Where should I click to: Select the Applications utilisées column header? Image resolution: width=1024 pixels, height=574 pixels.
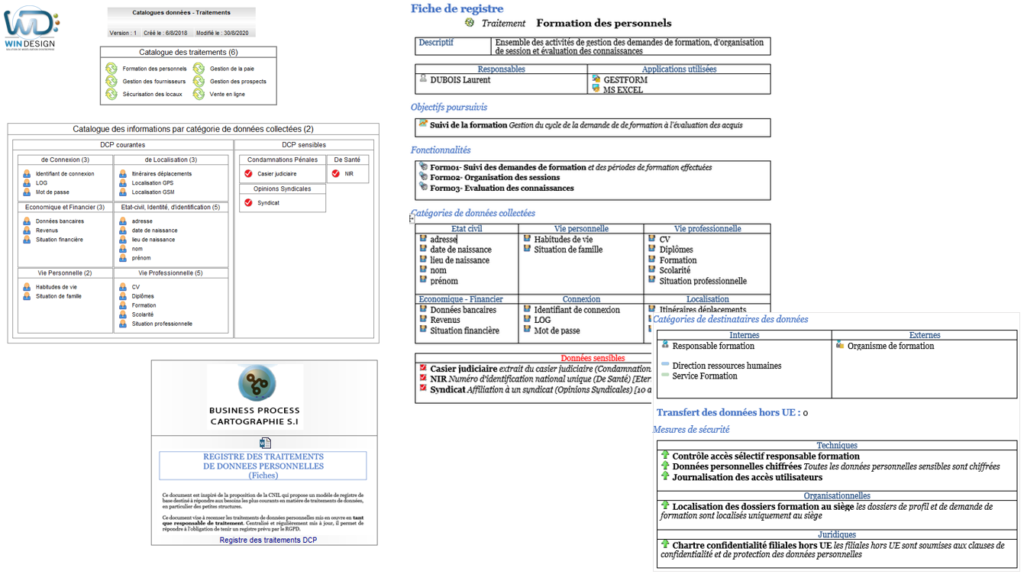click(679, 69)
